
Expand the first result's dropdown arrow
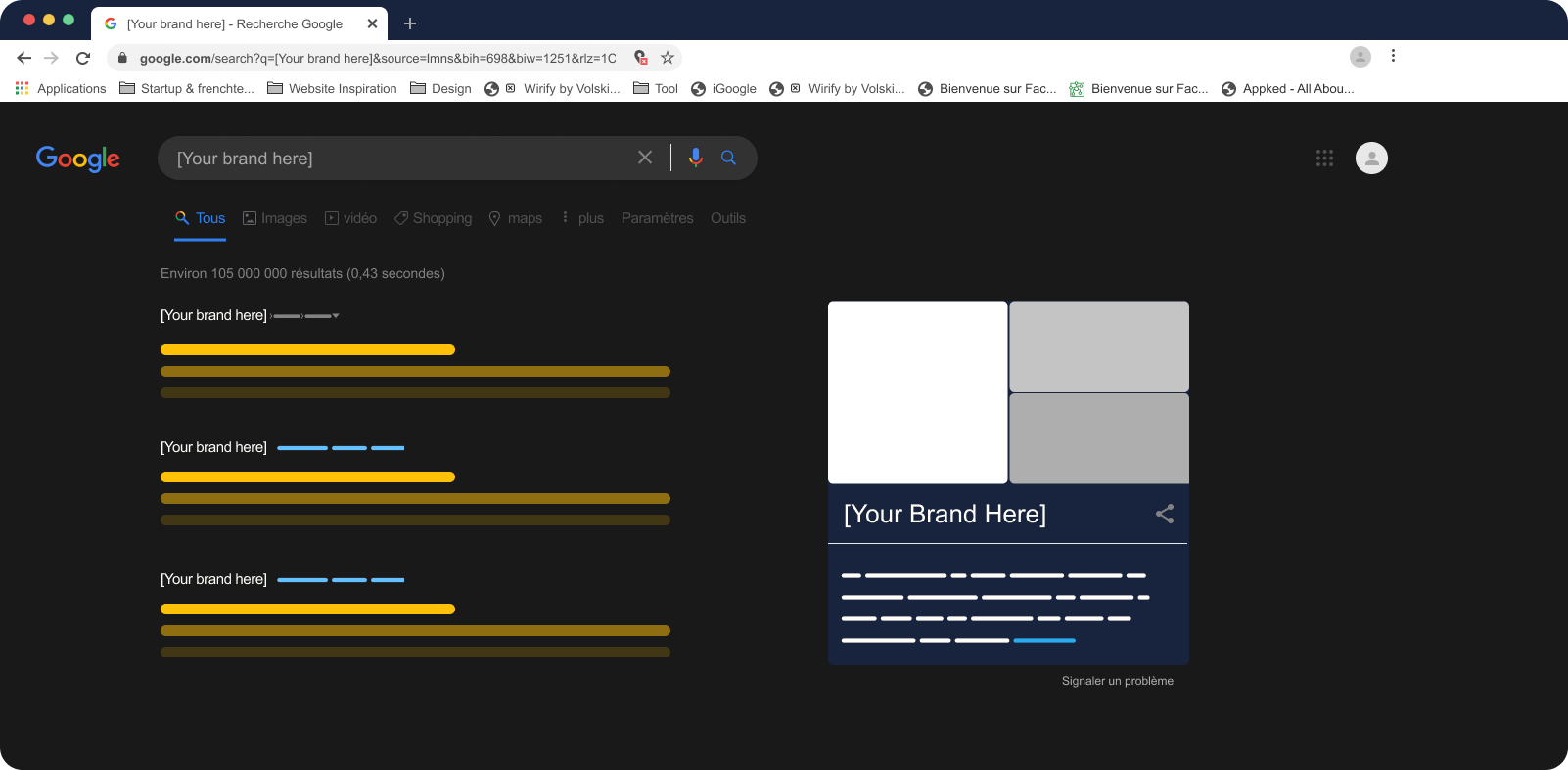point(336,315)
